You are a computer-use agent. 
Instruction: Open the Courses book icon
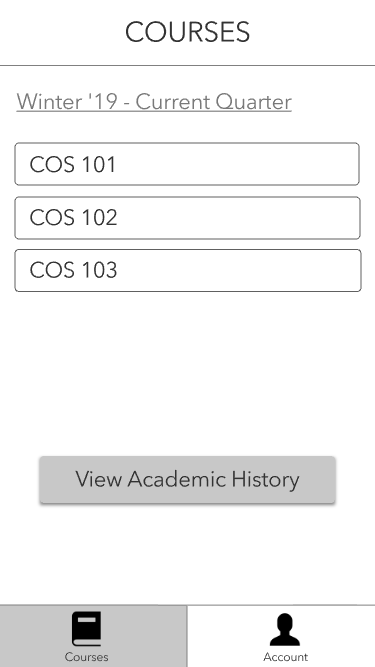click(x=86, y=629)
